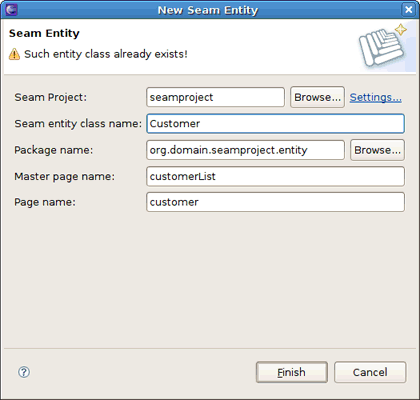This screenshot has width=420, height=400.
Task: Browse for a Seam Project
Action: point(317,97)
